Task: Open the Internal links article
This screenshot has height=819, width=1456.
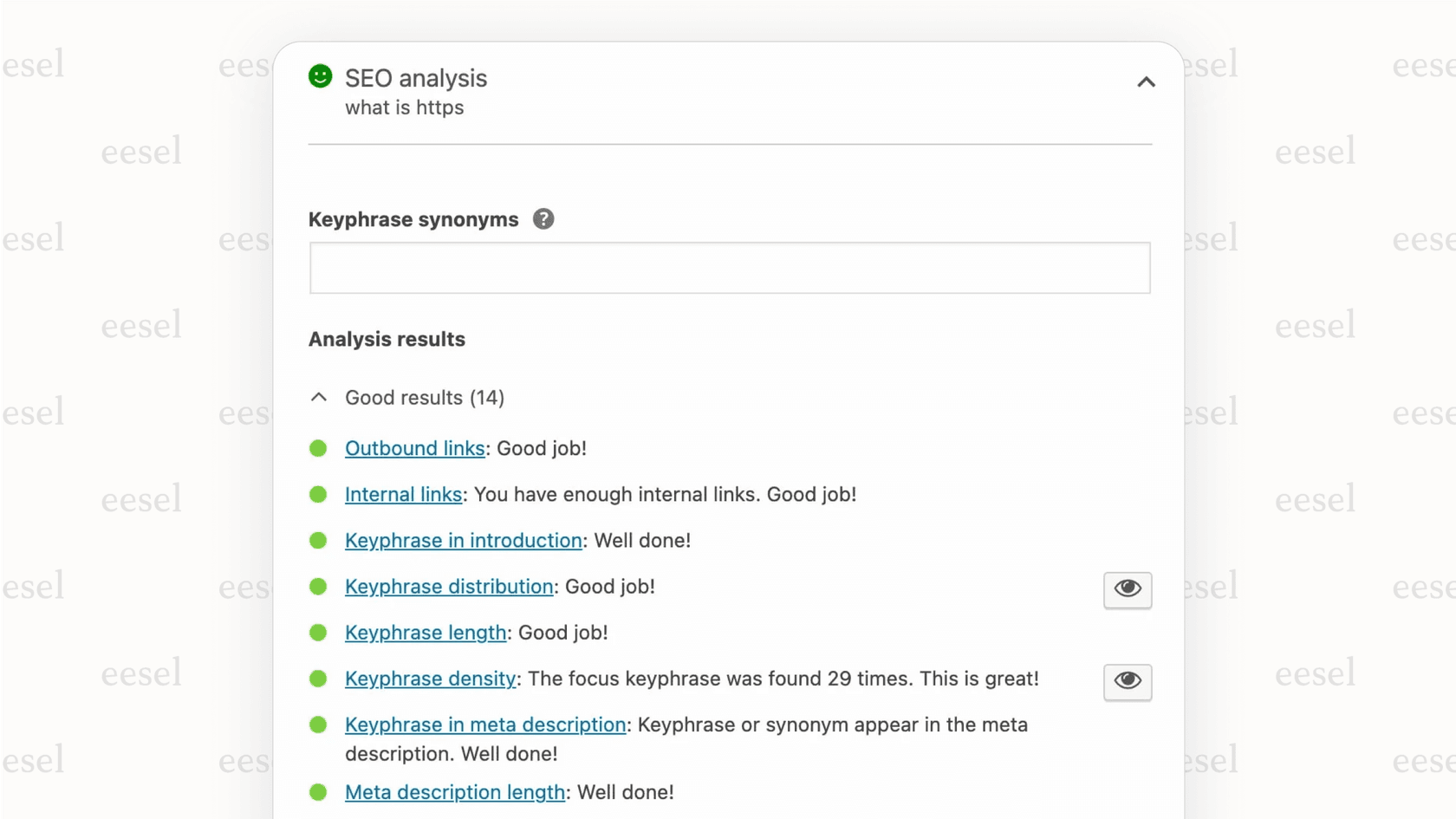Action: coord(403,494)
